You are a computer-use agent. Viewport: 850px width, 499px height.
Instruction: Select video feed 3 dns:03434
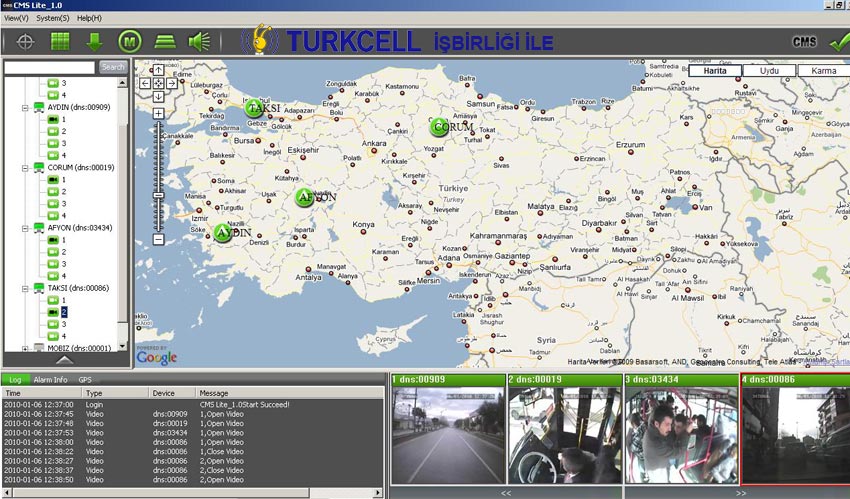(x=681, y=429)
